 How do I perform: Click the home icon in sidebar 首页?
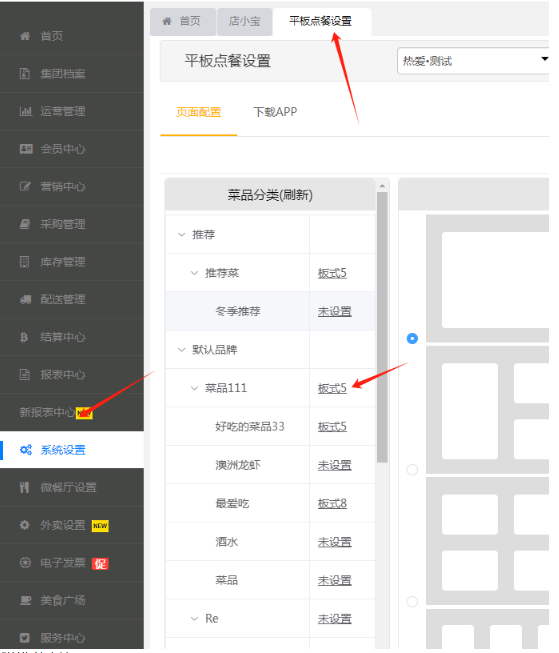pos(25,36)
